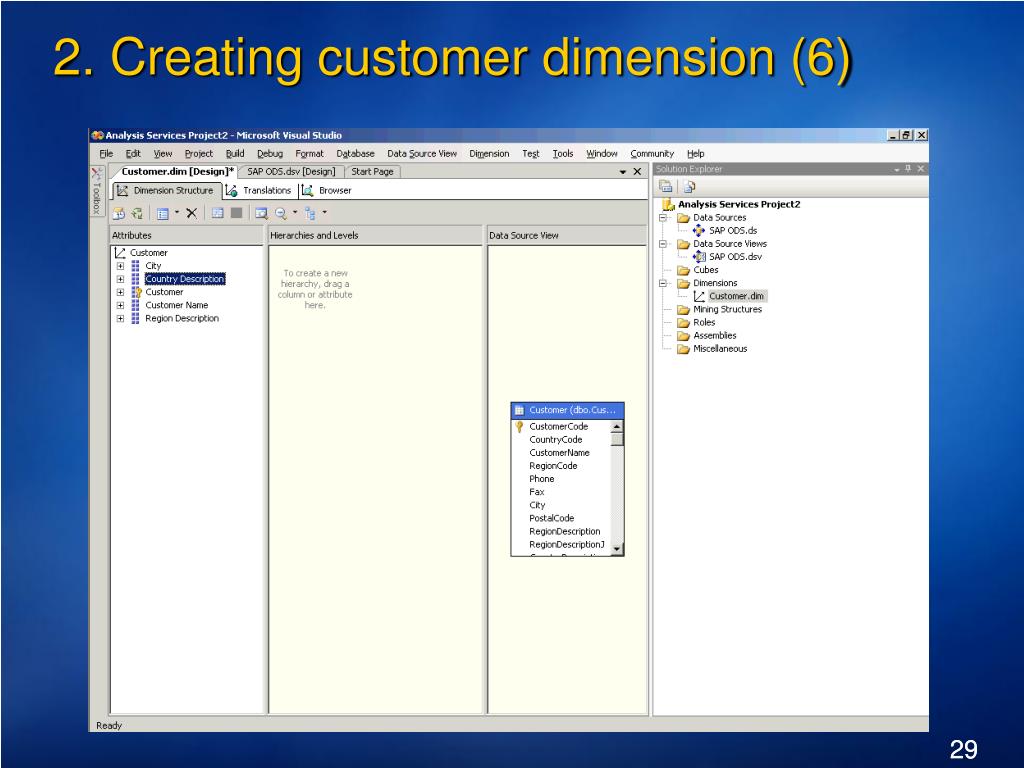Select the root Customer dimension node in Attributes

click(x=148, y=253)
